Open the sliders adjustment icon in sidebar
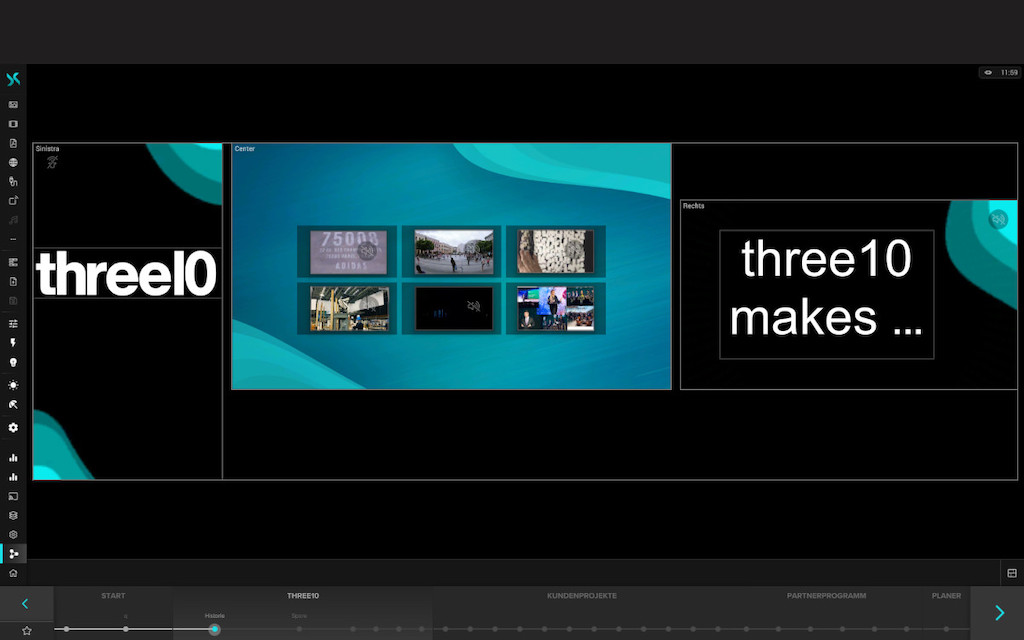The height and width of the screenshot is (640, 1024). pos(13,324)
